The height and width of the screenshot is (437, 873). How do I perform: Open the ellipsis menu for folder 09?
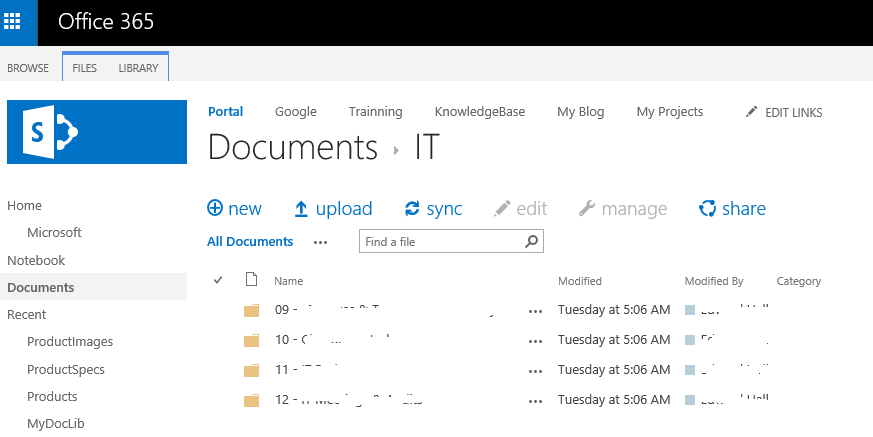pos(536,311)
